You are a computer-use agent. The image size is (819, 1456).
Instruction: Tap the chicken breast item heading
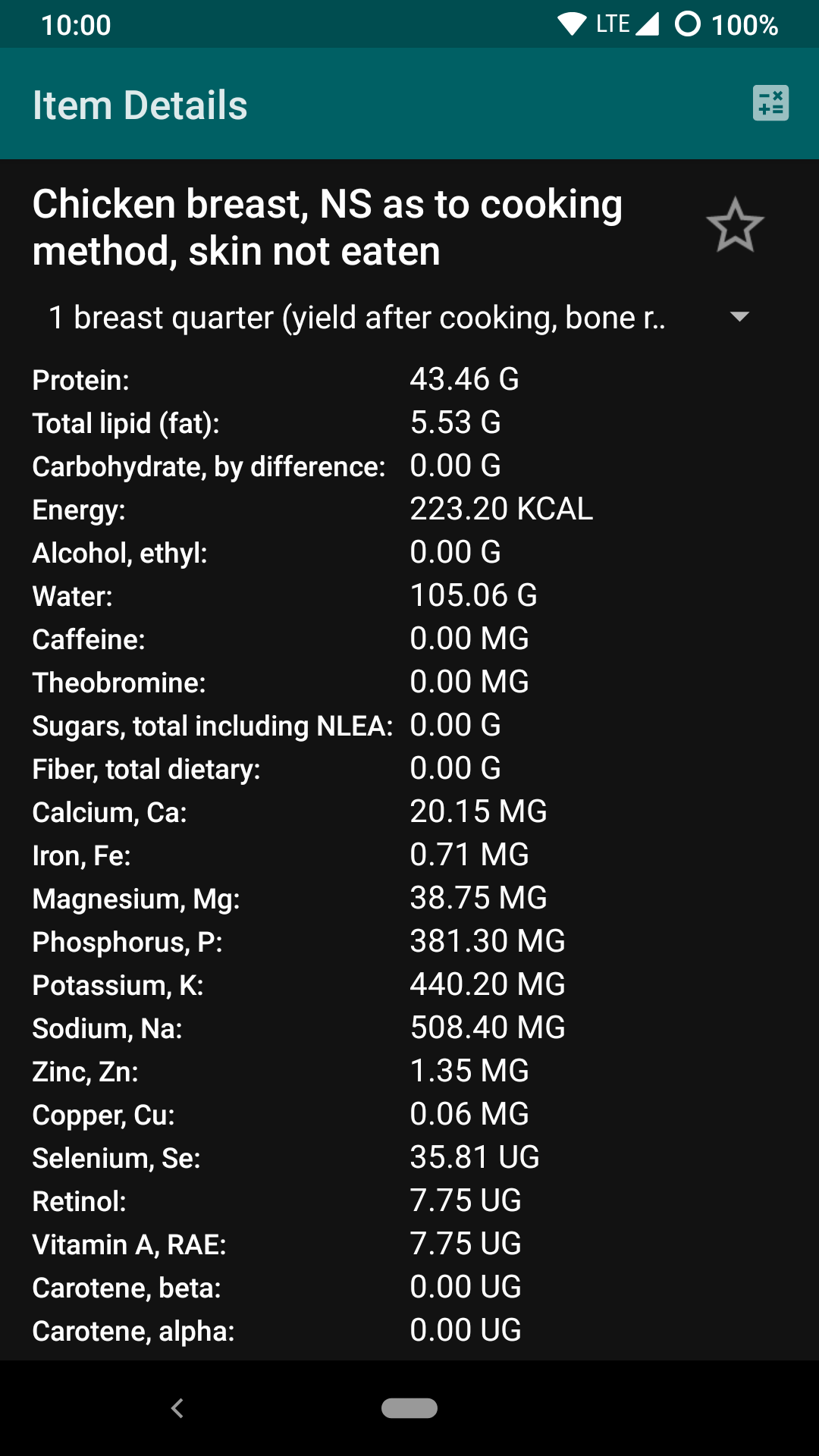pyautogui.click(x=328, y=227)
